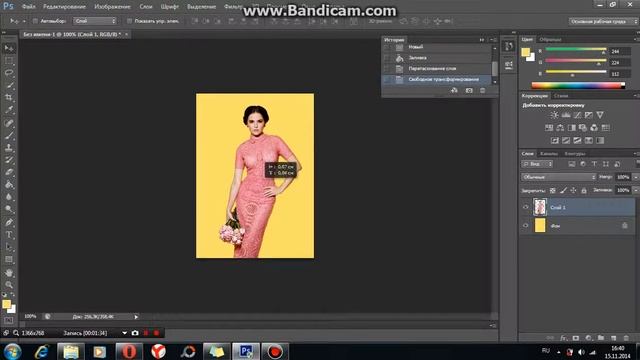Open the Редактирование menu
This screenshot has height=360, width=640.
[64, 7]
